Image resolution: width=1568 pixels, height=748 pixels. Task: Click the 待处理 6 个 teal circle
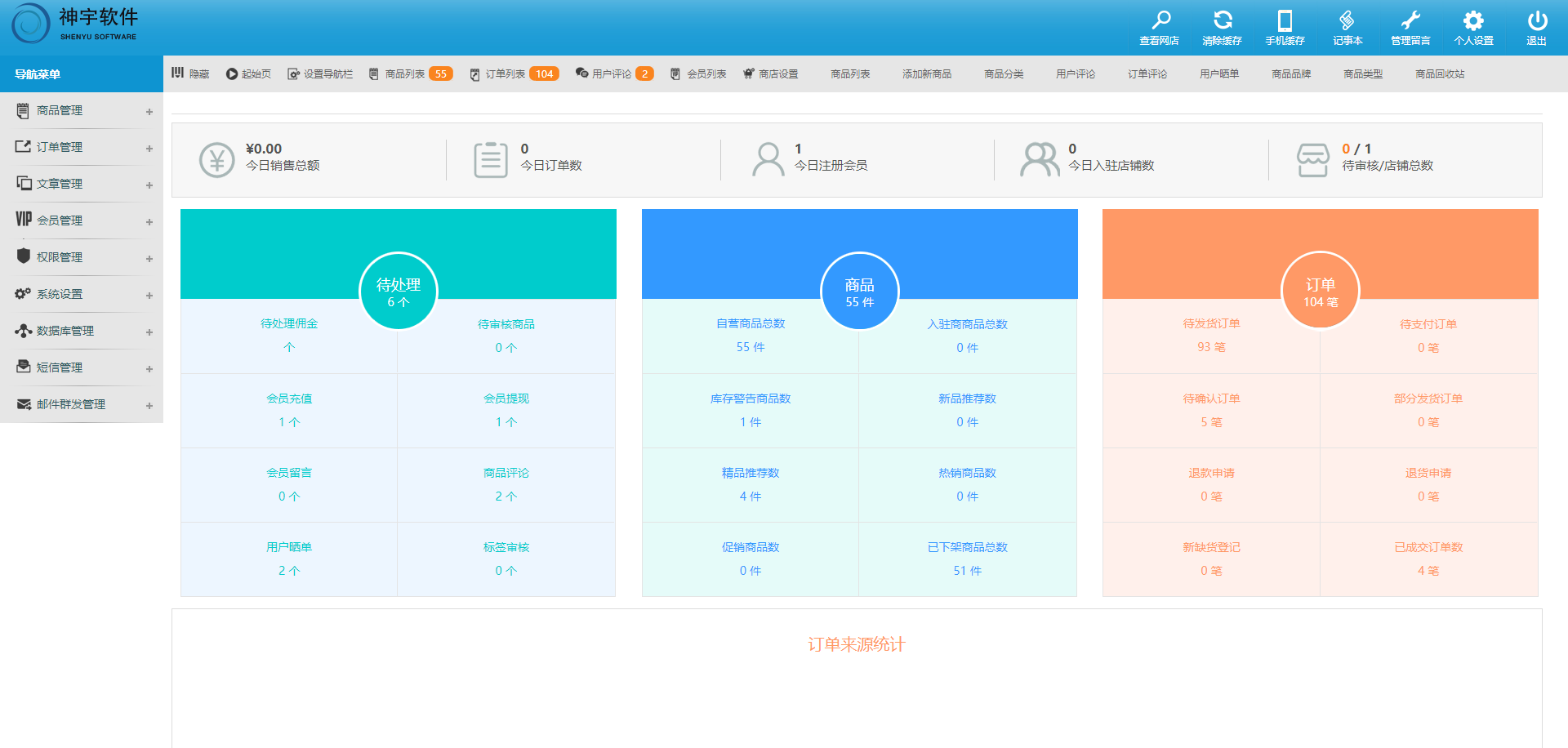[399, 291]
